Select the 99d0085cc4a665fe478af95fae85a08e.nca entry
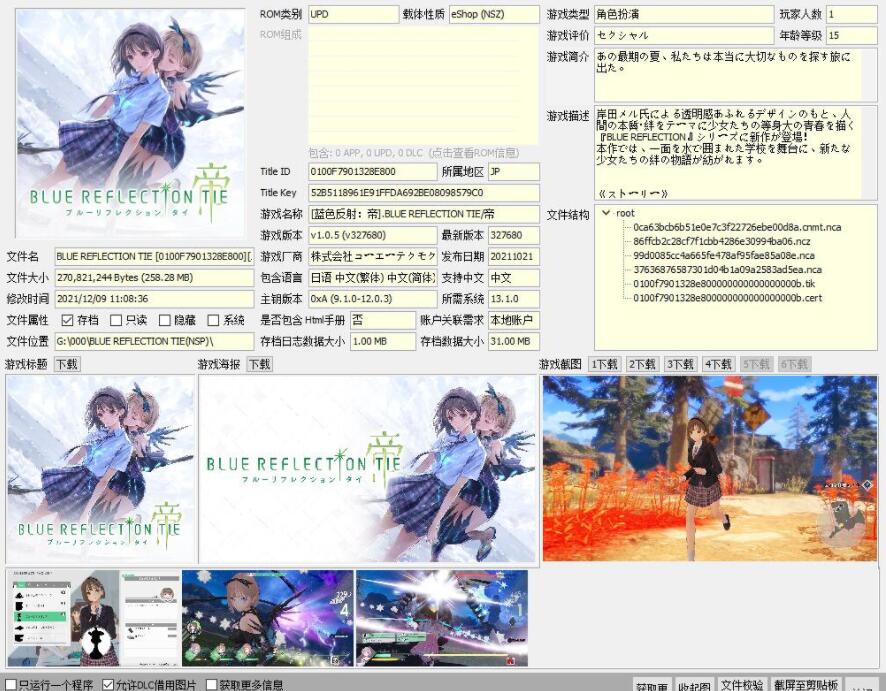The height and width of the screenshot is (691, 886). pos(724,255)
